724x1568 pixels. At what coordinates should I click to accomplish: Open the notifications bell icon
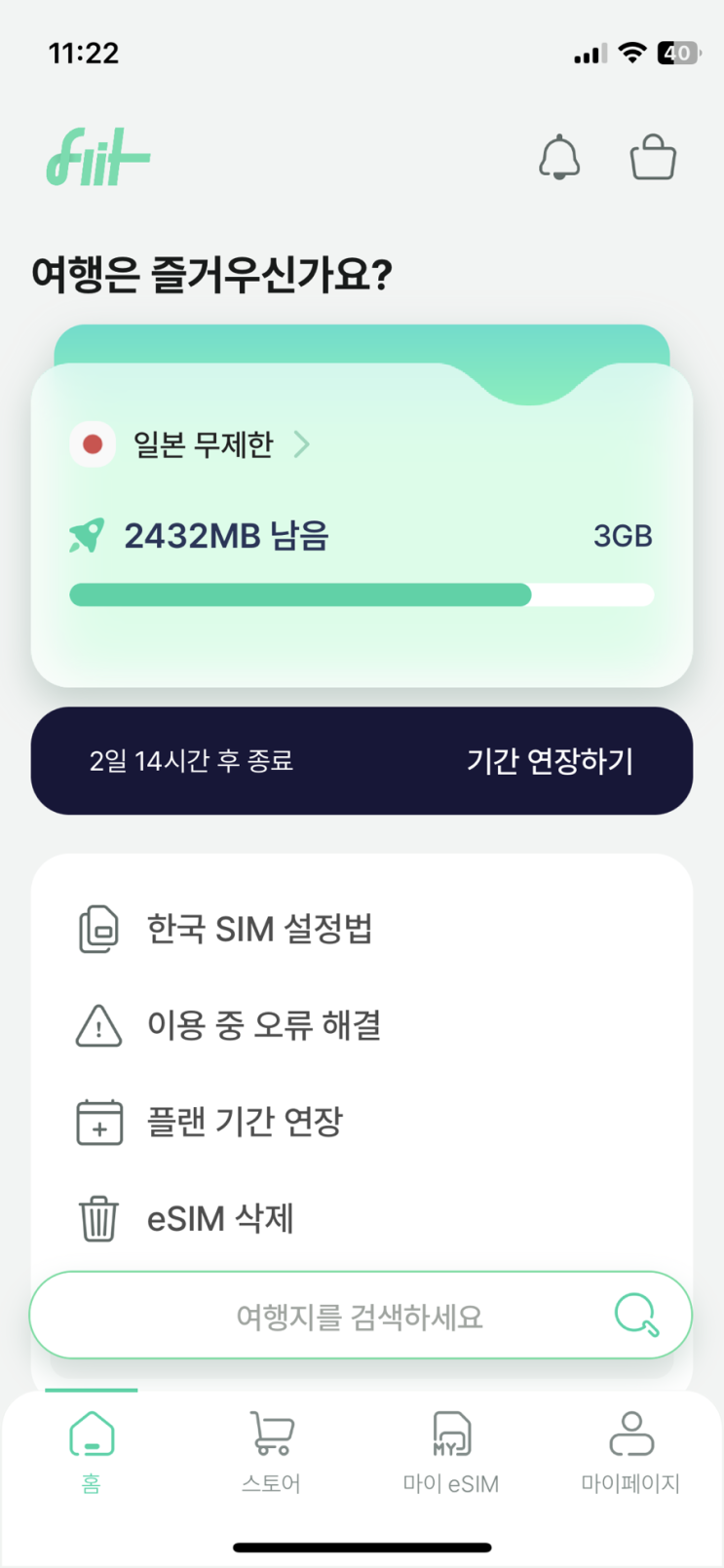[x=559, y=157]
